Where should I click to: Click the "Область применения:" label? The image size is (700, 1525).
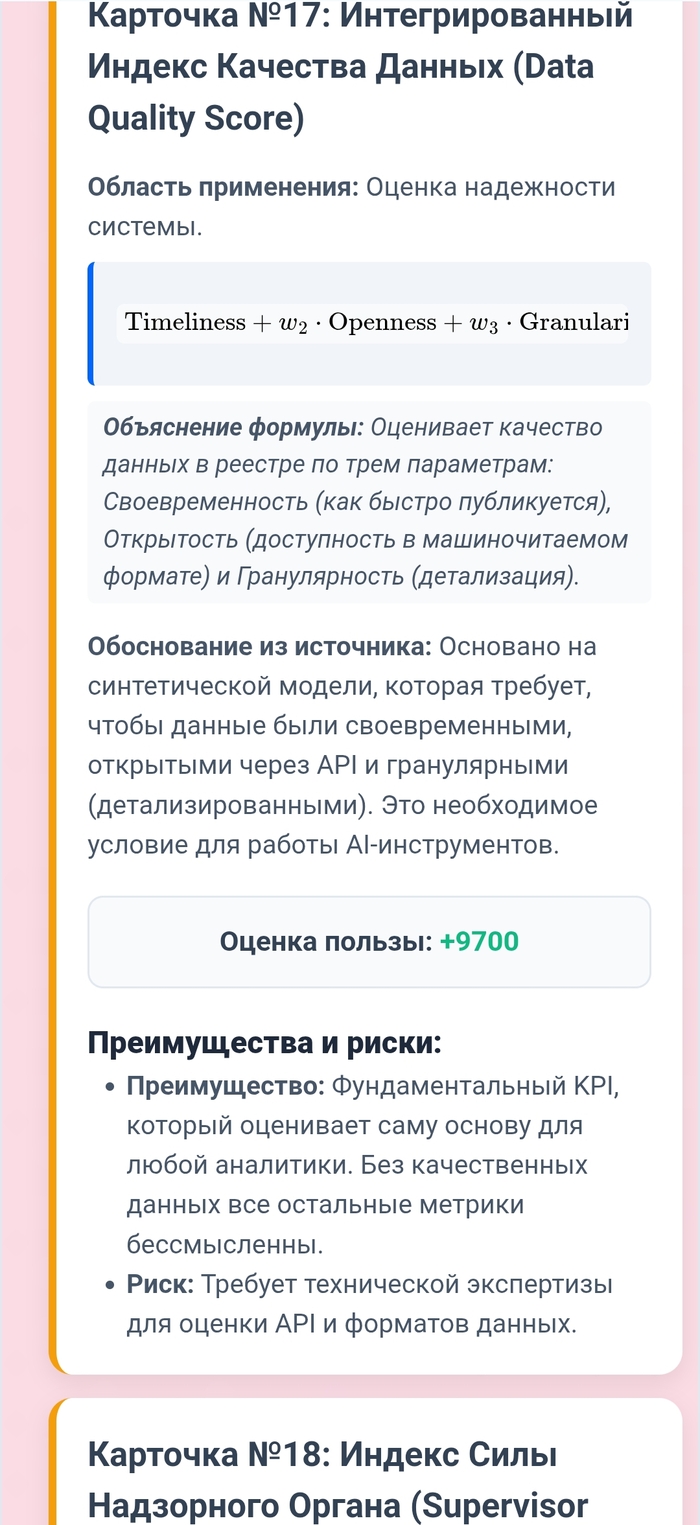click(x=223, y=187)
